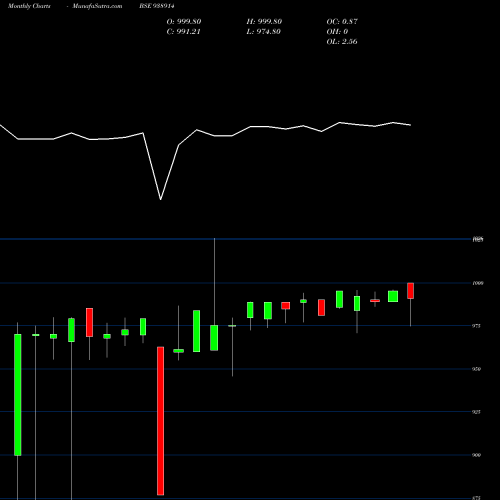
Task: Click the sharp dip on the white line
Action: [161, 199]
